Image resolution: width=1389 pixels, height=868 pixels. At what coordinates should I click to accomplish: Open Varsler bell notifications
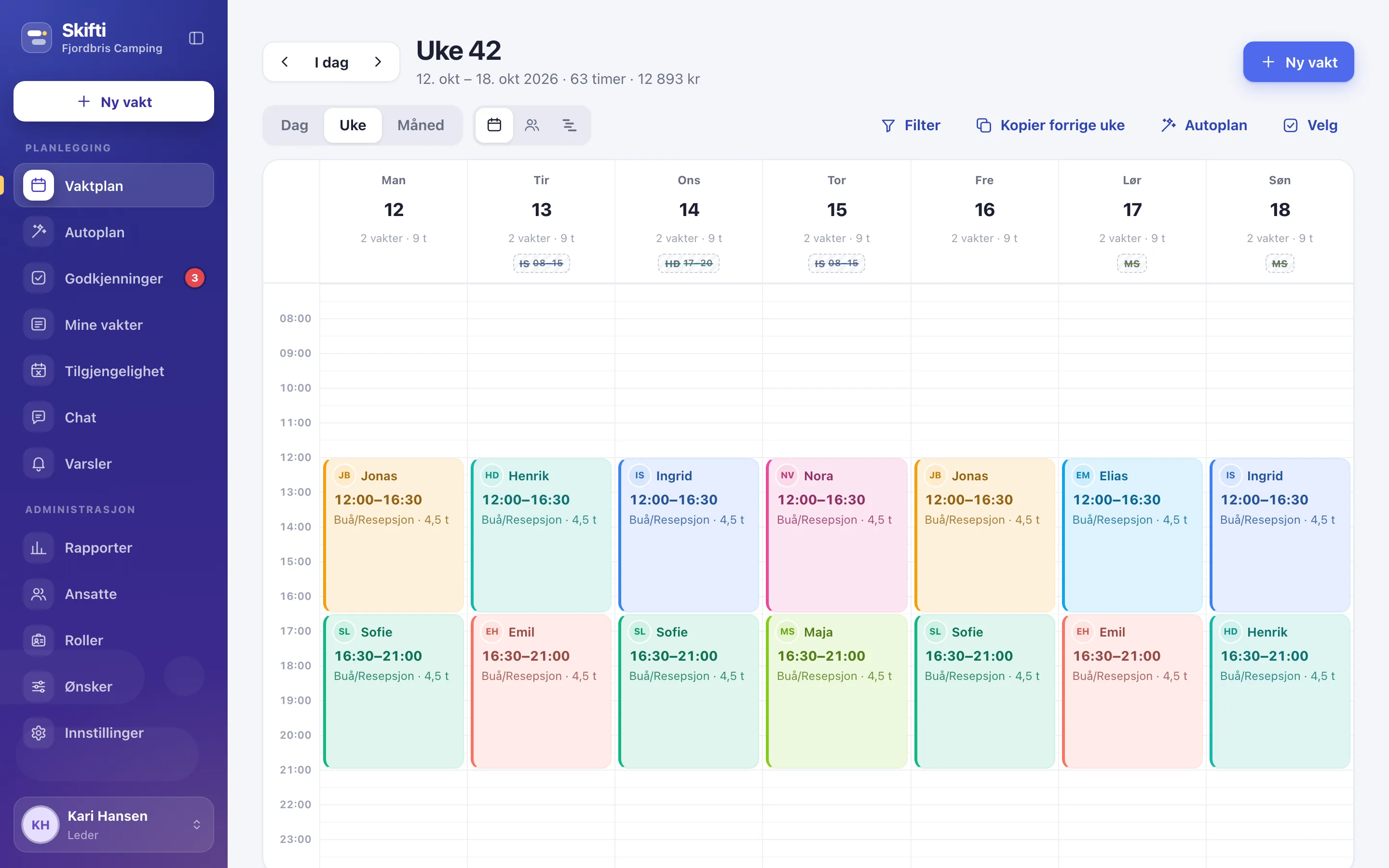(x=114, y=464)
